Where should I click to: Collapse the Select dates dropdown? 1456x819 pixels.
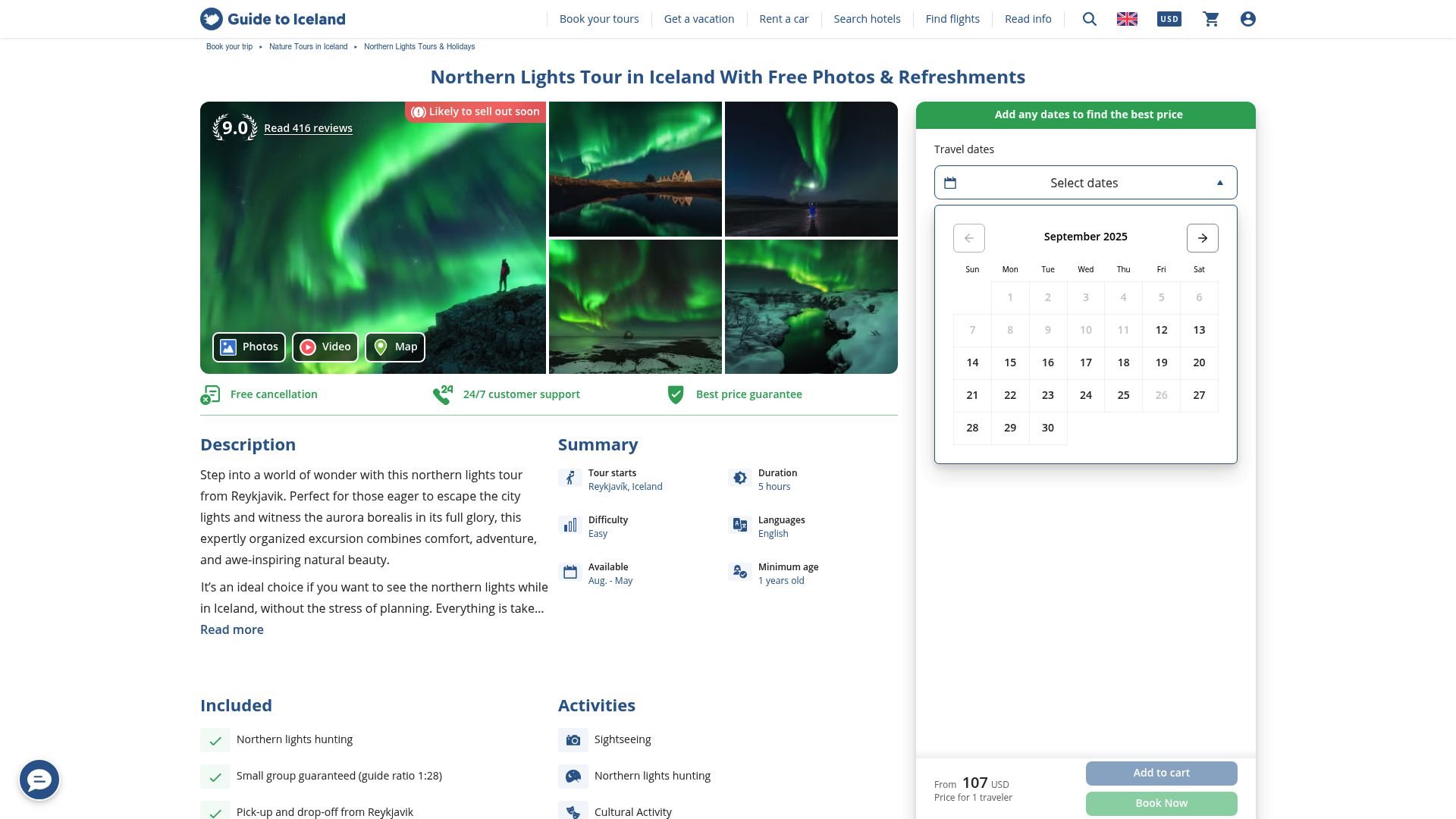coord(1085,183)
